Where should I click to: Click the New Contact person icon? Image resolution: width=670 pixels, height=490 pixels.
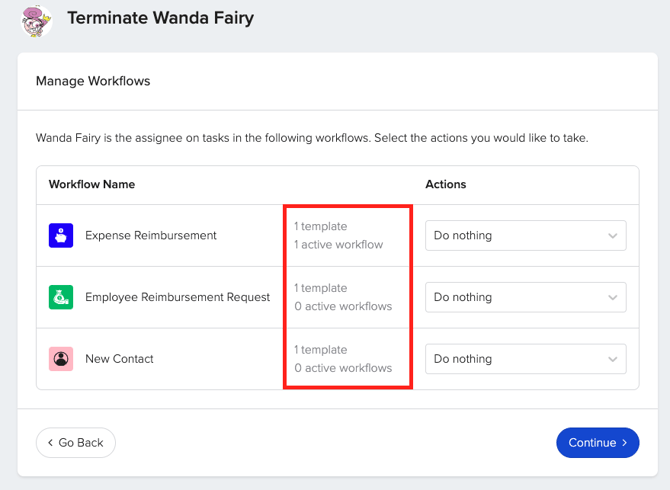tap(61, 359)
